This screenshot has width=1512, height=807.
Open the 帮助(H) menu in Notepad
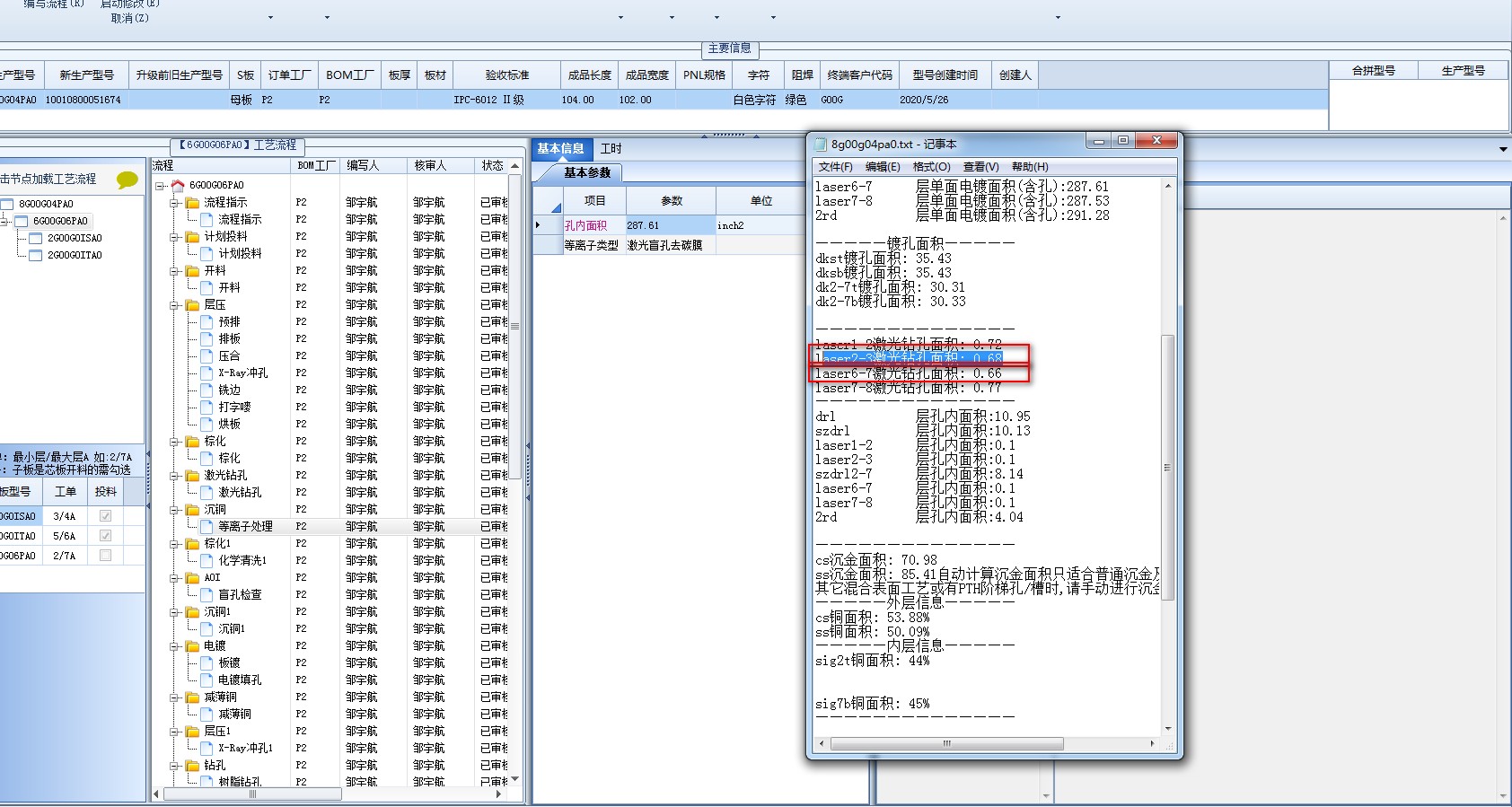pos(1030,167)
